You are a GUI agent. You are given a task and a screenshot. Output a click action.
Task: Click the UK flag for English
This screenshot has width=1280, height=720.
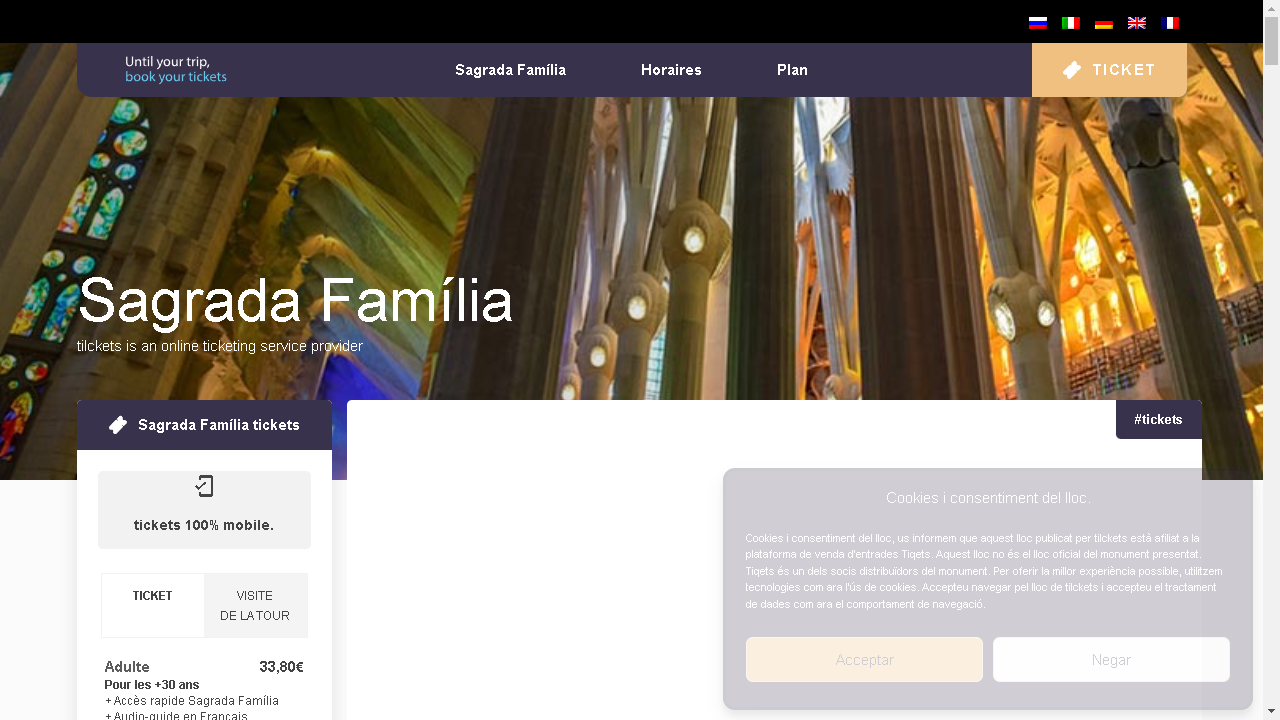click(x=1137, y=23)
